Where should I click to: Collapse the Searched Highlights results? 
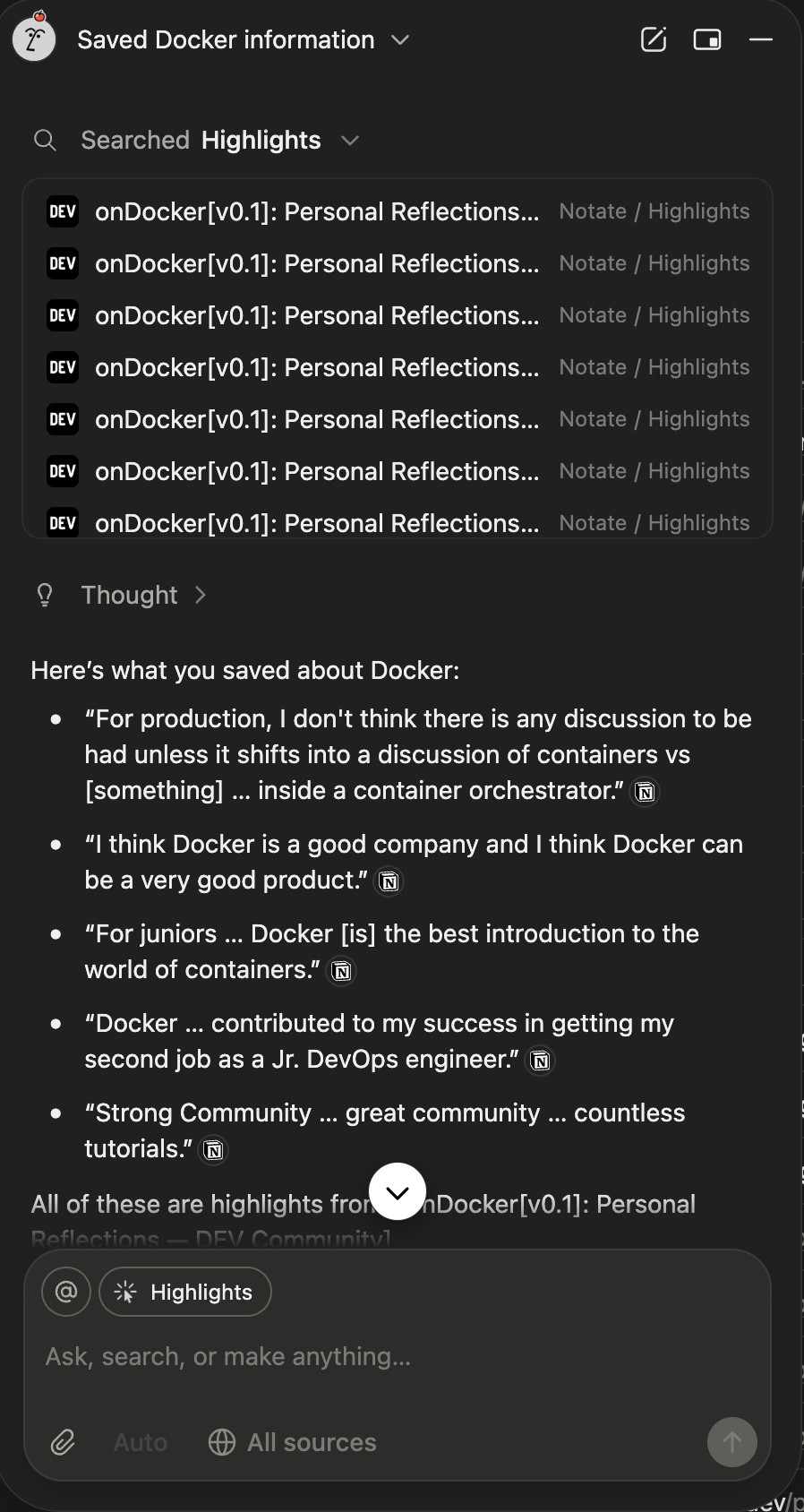350,141
